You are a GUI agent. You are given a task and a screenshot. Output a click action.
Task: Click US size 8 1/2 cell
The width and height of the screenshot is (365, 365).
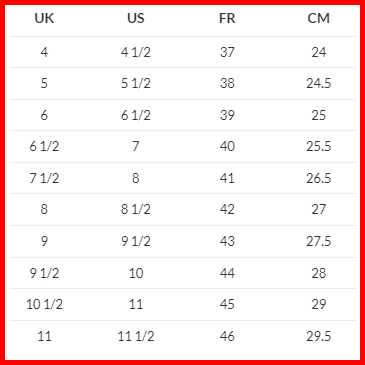click(x=136, y=209)
